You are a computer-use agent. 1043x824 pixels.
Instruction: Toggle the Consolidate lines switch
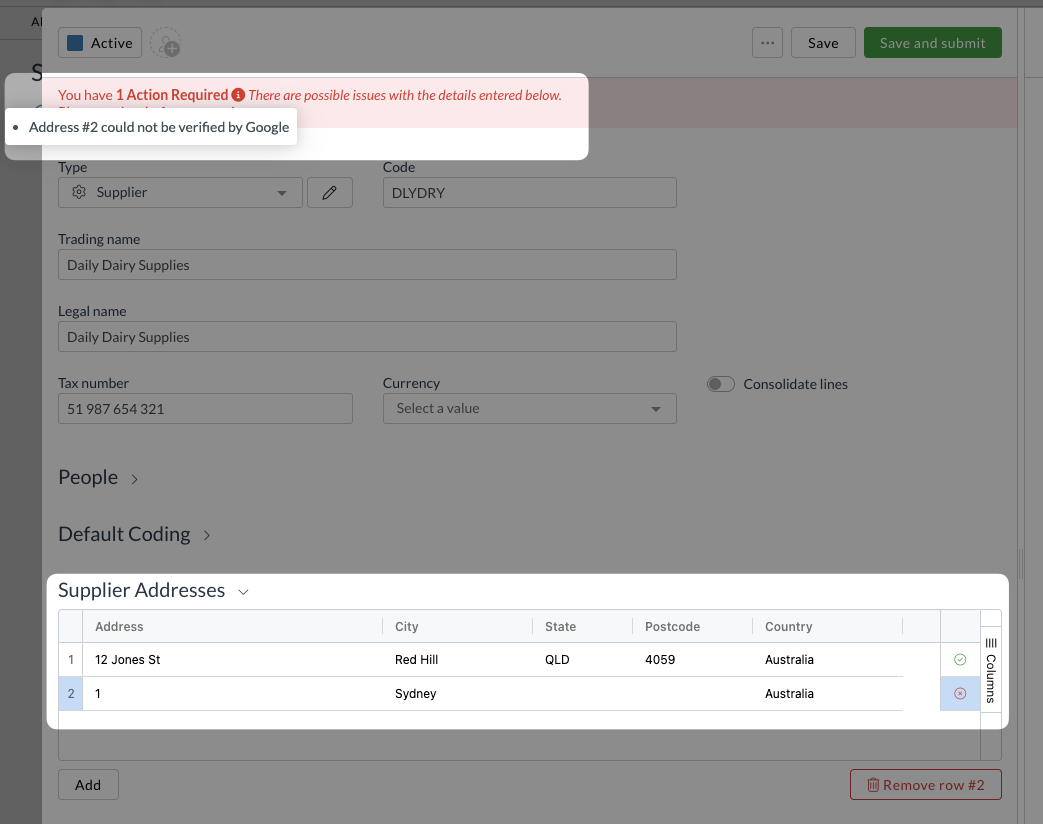click(720, 384)
